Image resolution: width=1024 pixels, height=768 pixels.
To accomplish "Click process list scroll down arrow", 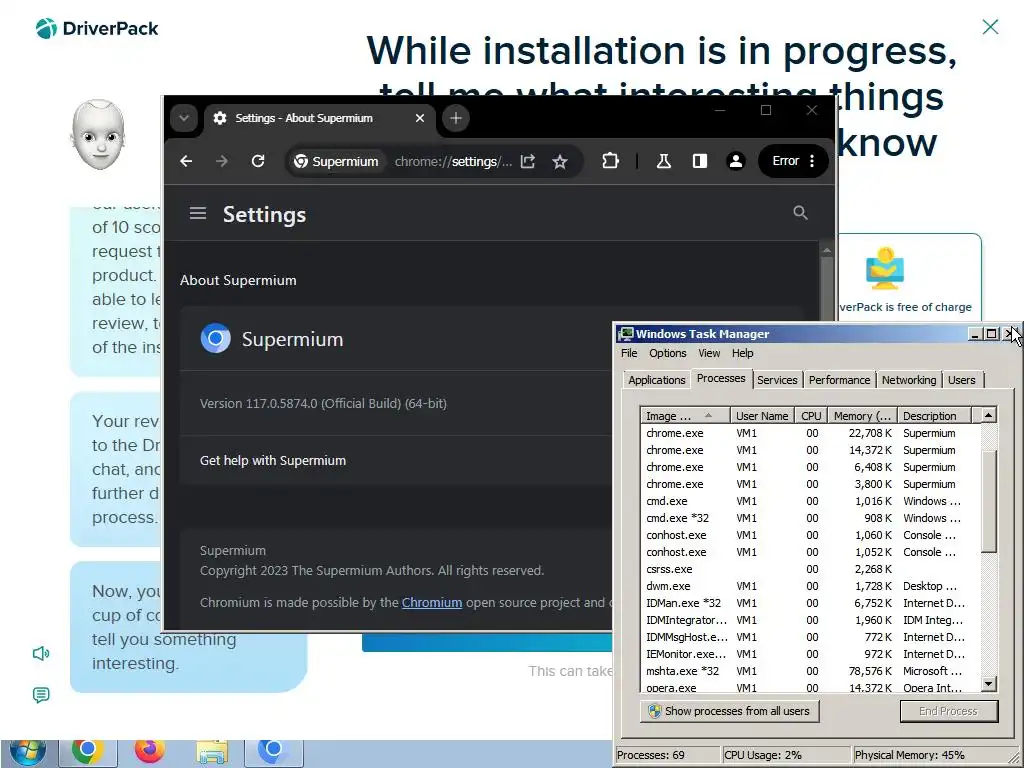I will click(x=989, y=684).
